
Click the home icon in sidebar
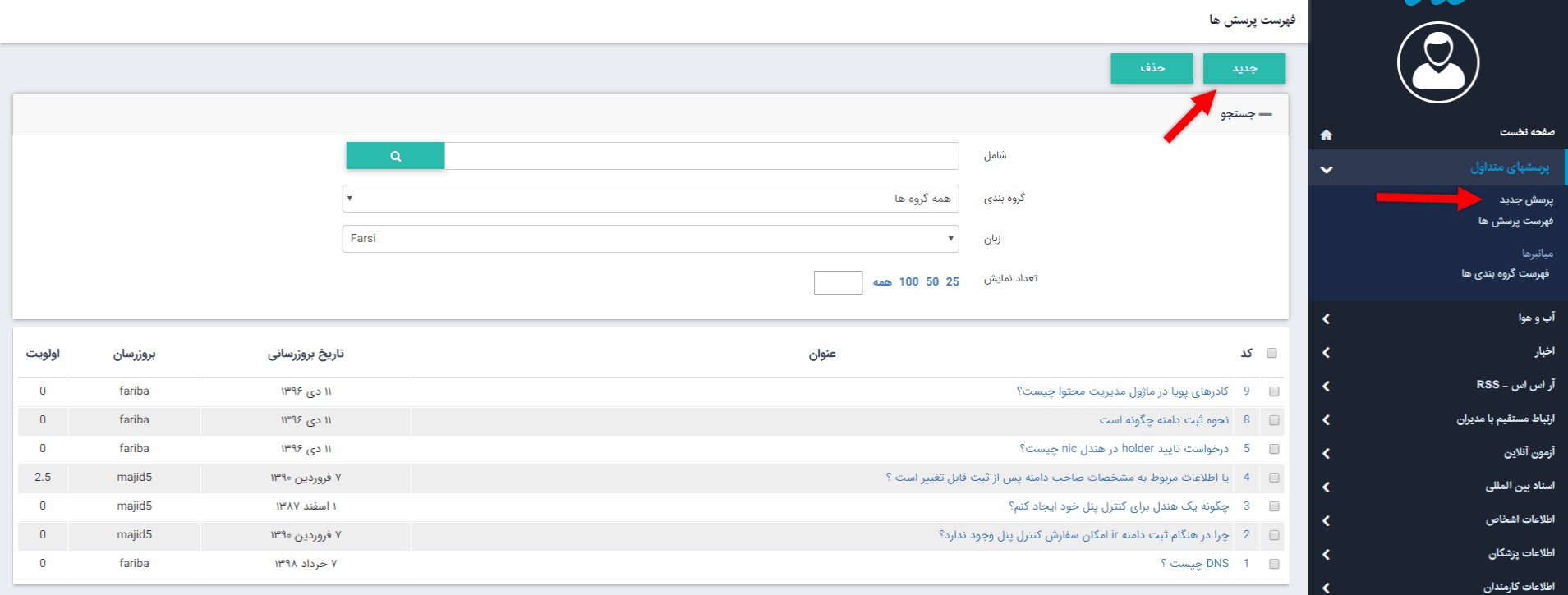point(1326,135)
